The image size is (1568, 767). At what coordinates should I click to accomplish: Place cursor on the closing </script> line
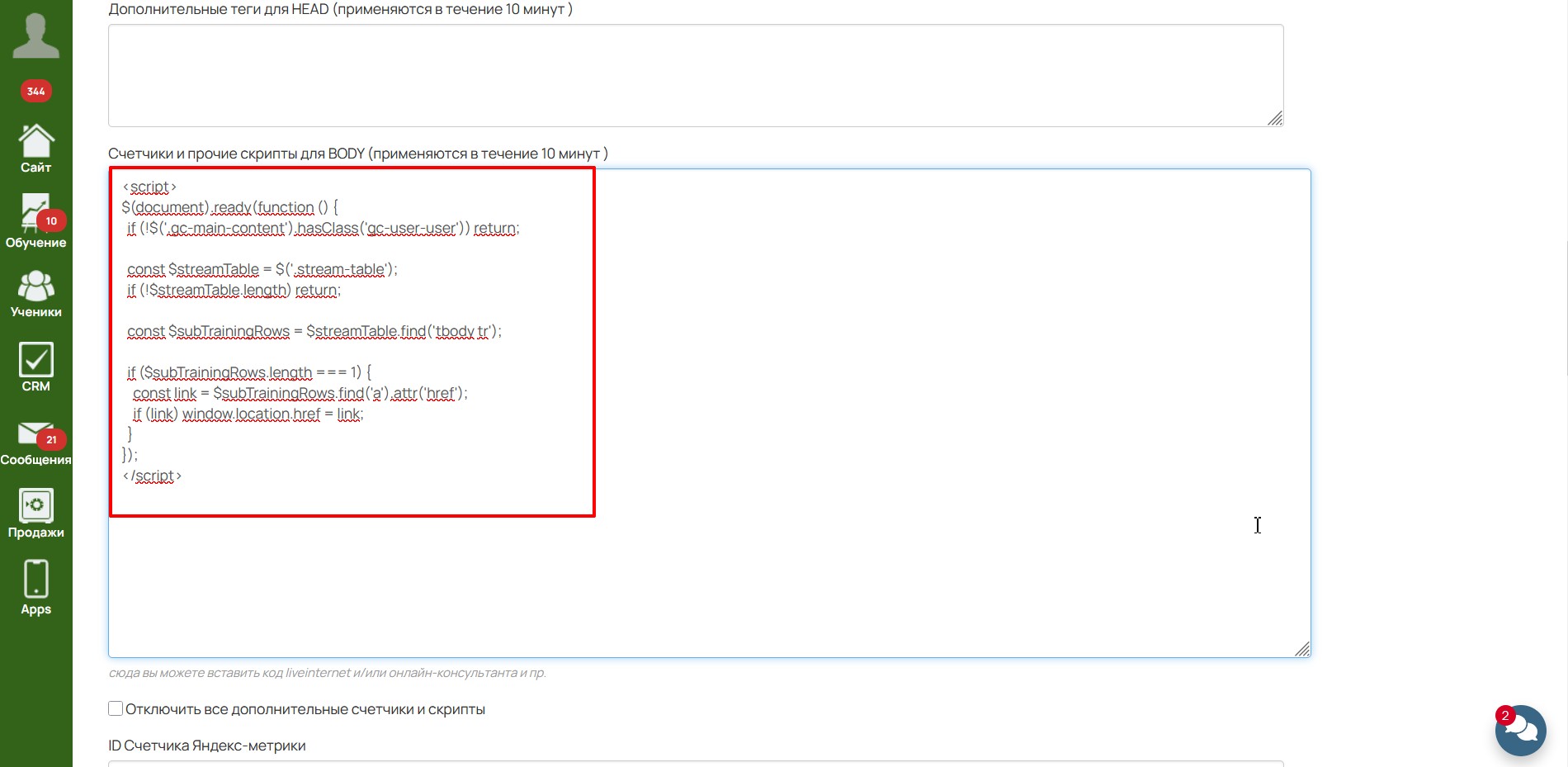pyautogui.click(x=152, y=476)
